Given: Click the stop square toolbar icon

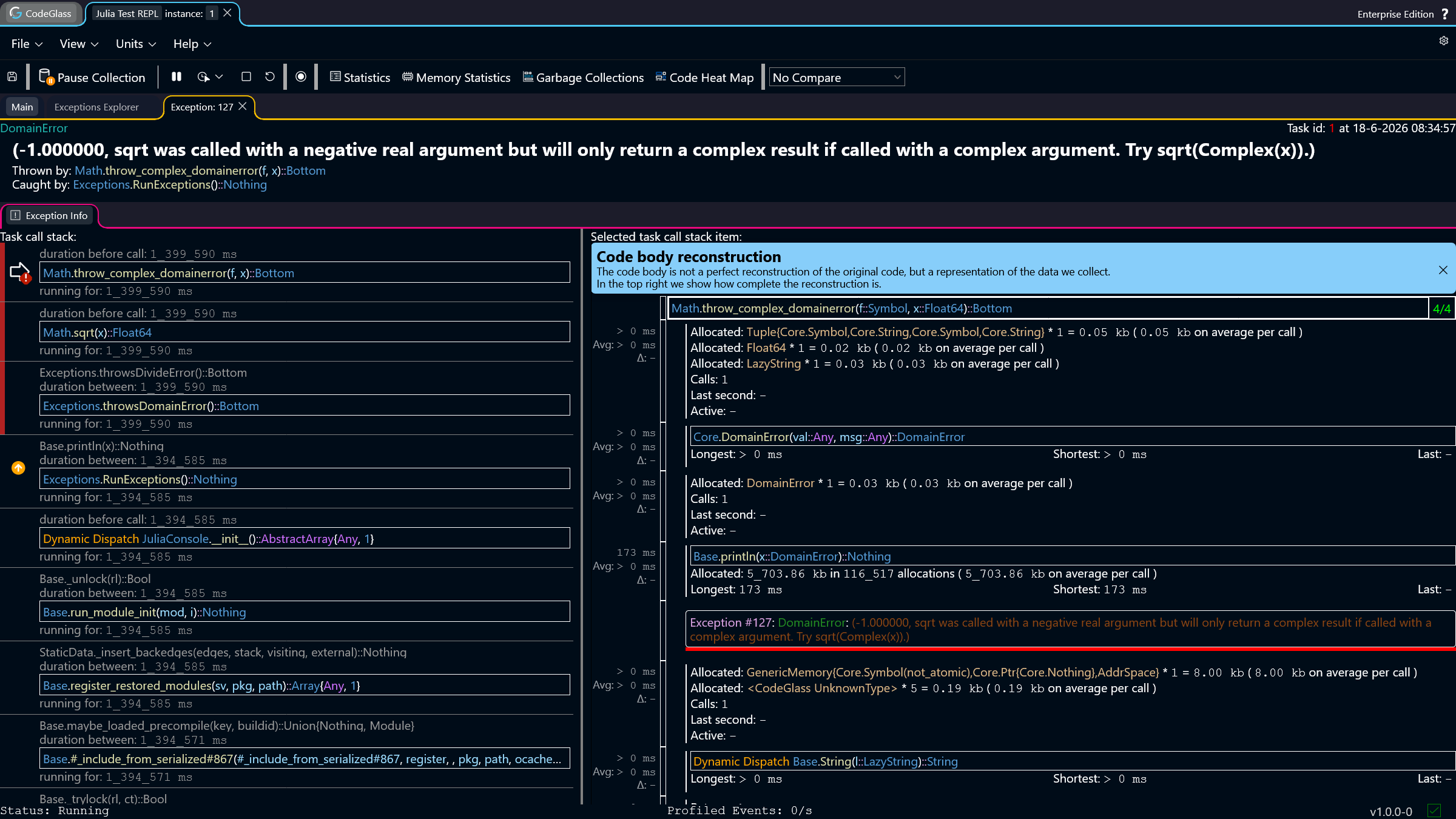Looking at the screenshot, I should pos(246,76).
